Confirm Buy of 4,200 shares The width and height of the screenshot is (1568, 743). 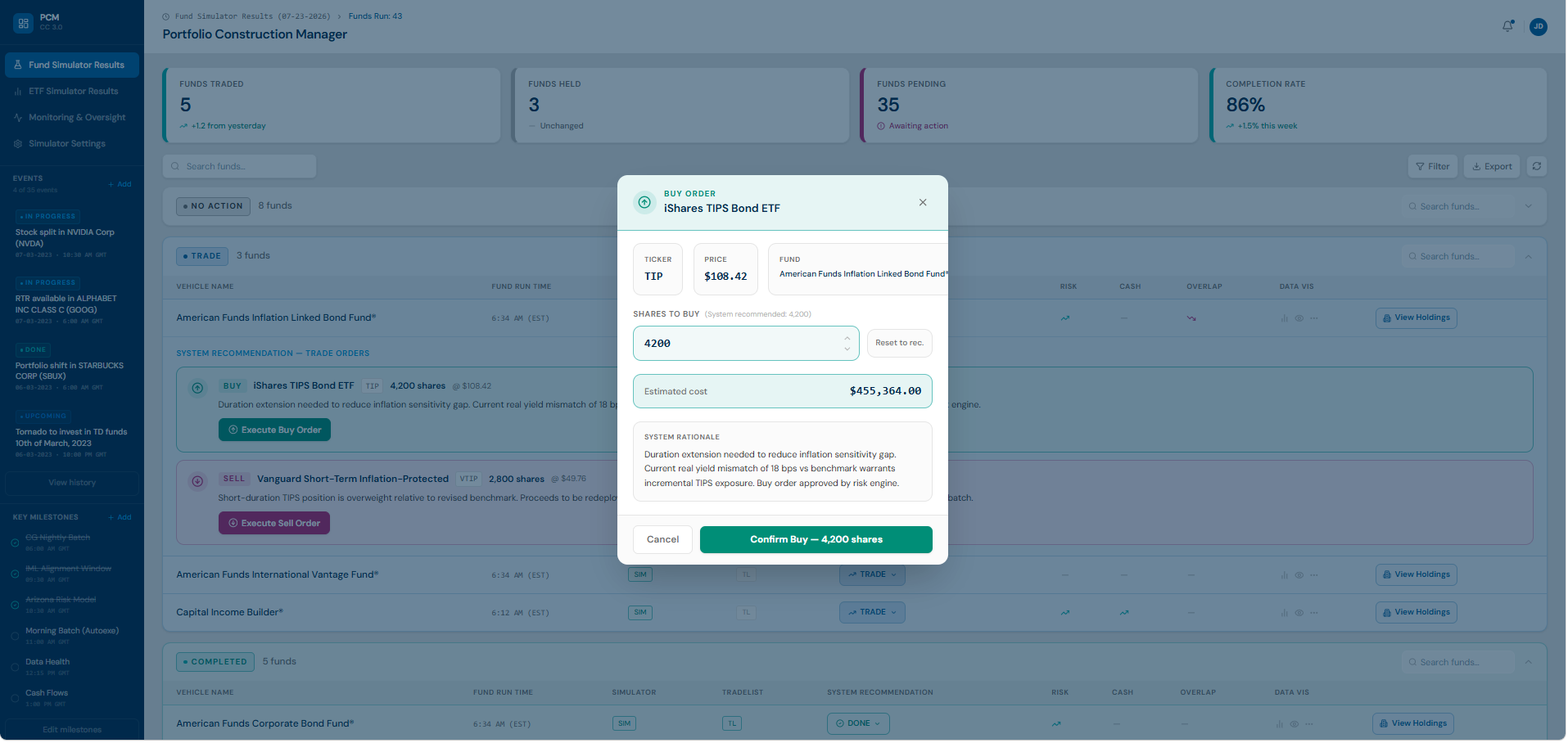coord(816,540)
